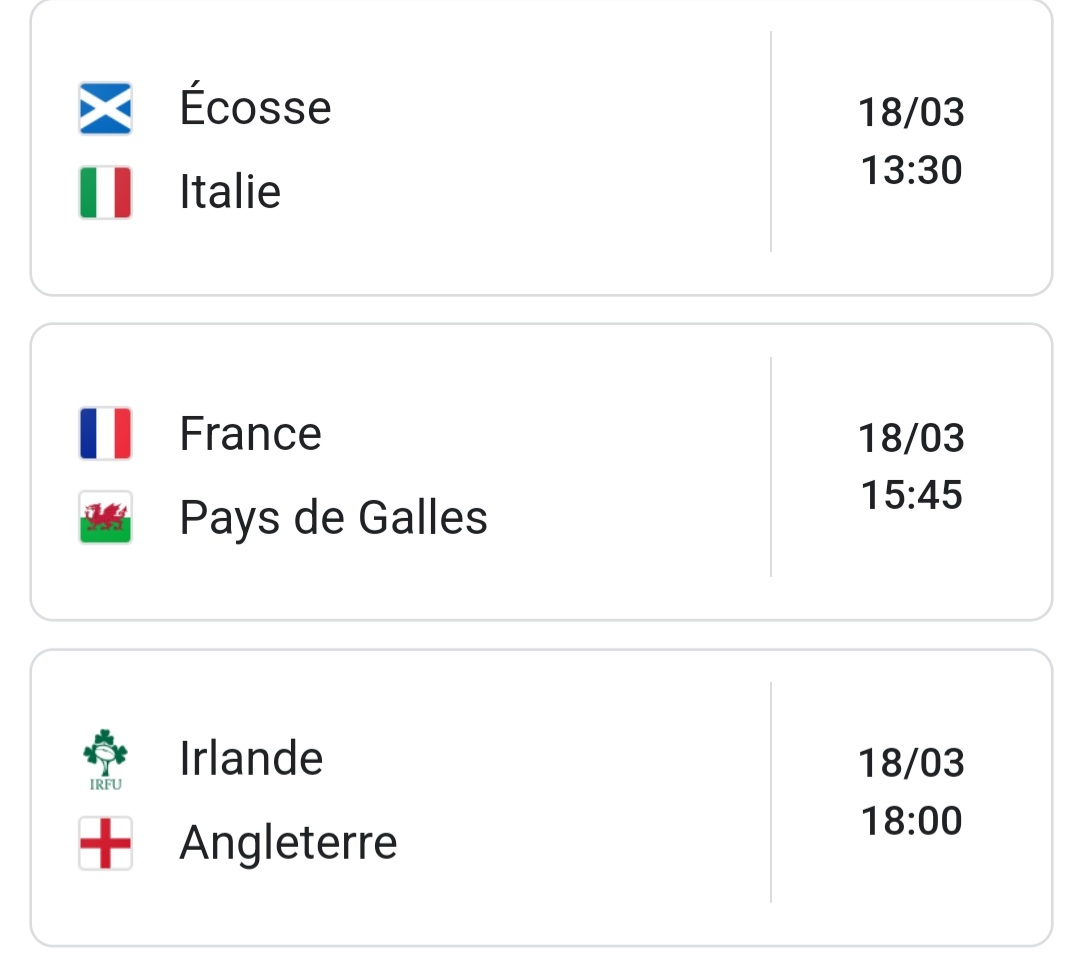Select the Angleterre team name
Screen dimensions: 1080x970
(289, 844)
